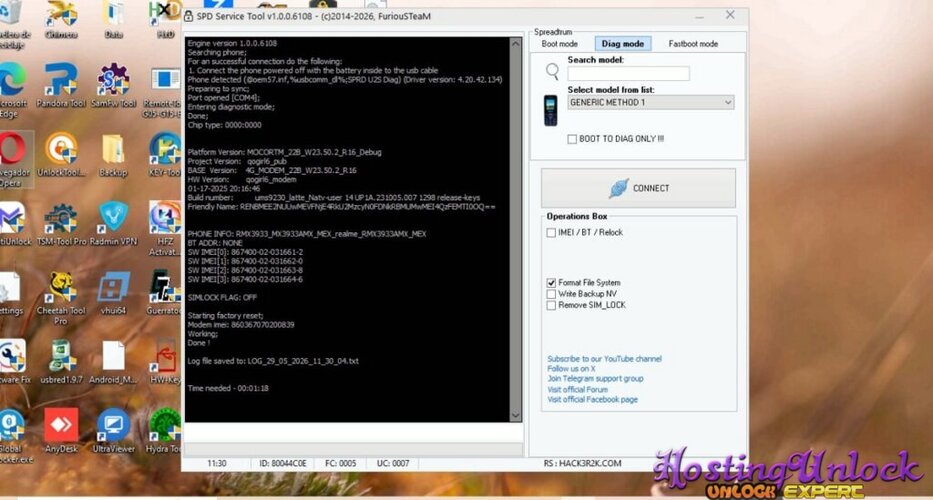Click the log console scroll-down arrow

(515, 415)
